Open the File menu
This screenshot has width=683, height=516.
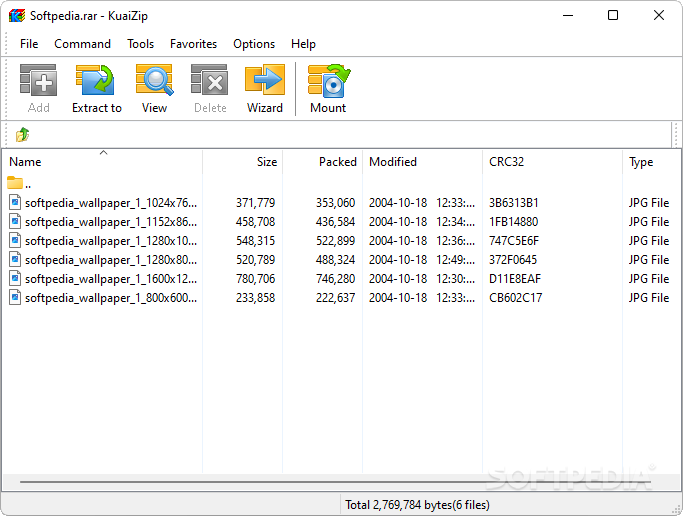(x=29, y=44)
